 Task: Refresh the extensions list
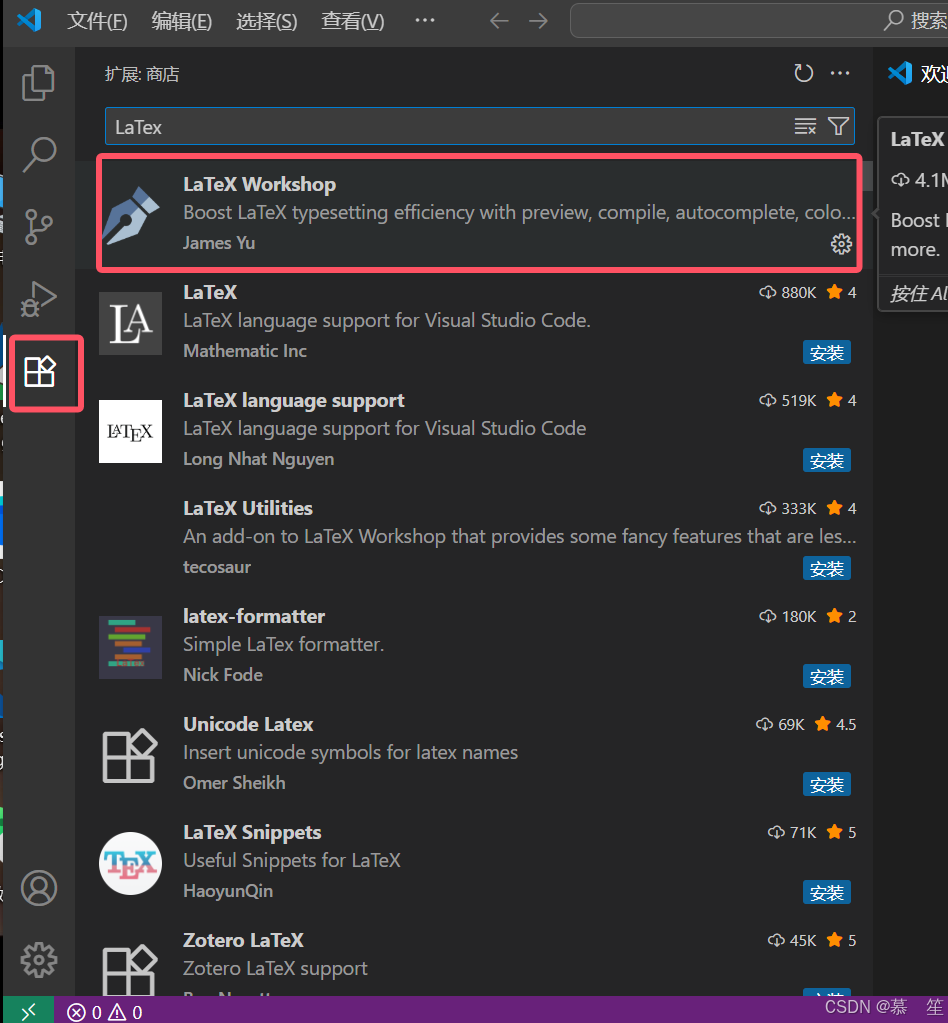[803, 73]
